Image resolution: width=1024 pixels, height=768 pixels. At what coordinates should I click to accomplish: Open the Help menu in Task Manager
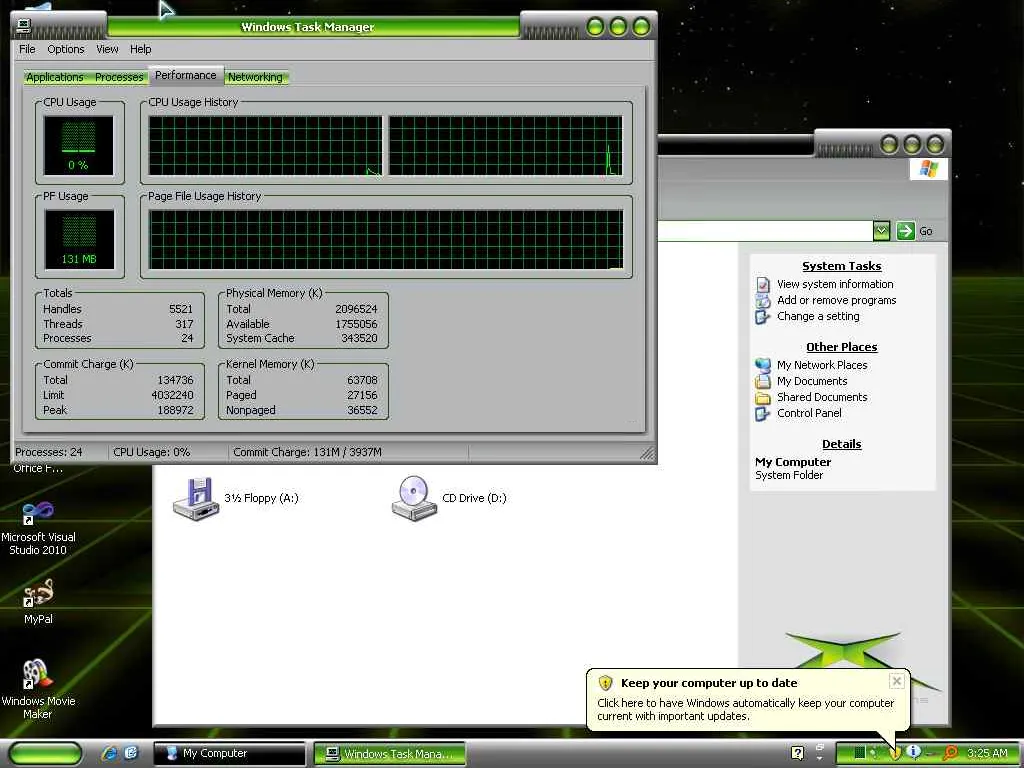pyautogui.click(x=140, y=49)
